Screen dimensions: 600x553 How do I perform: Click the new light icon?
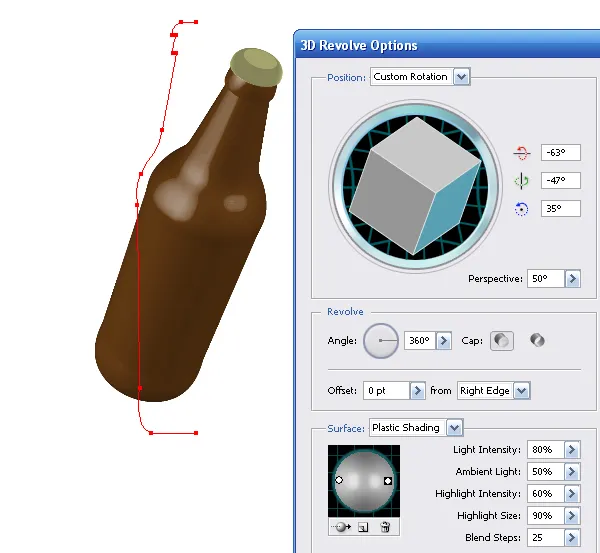[363, 527]
